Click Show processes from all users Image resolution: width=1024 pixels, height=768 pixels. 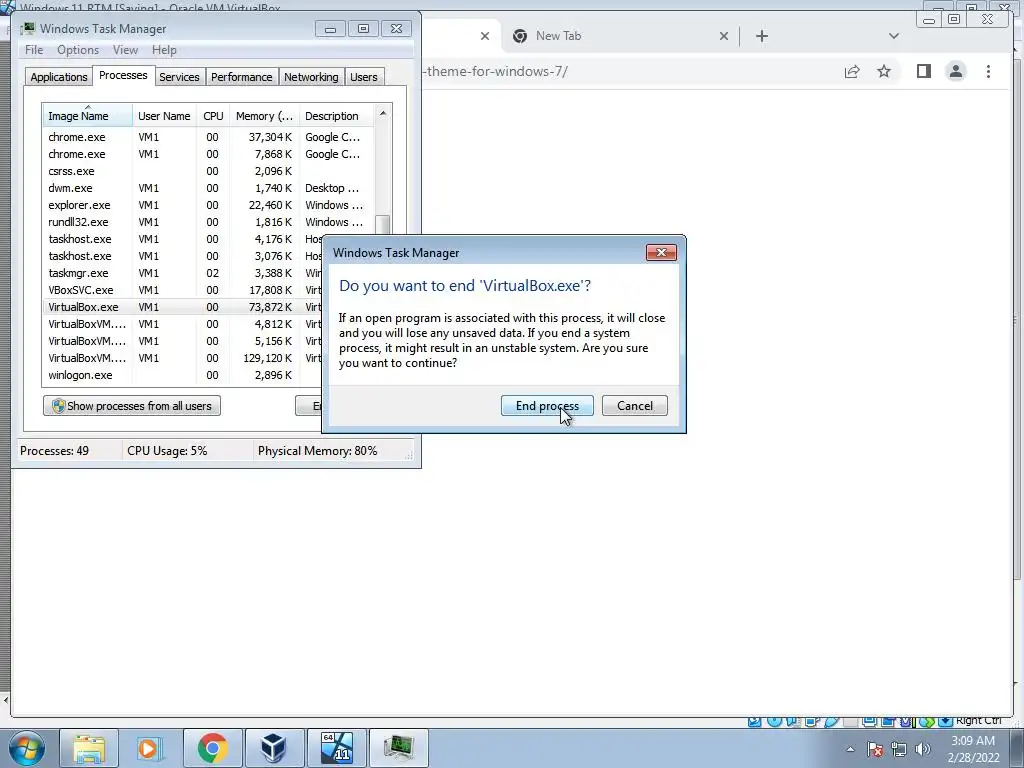click(x=132, y=406)
